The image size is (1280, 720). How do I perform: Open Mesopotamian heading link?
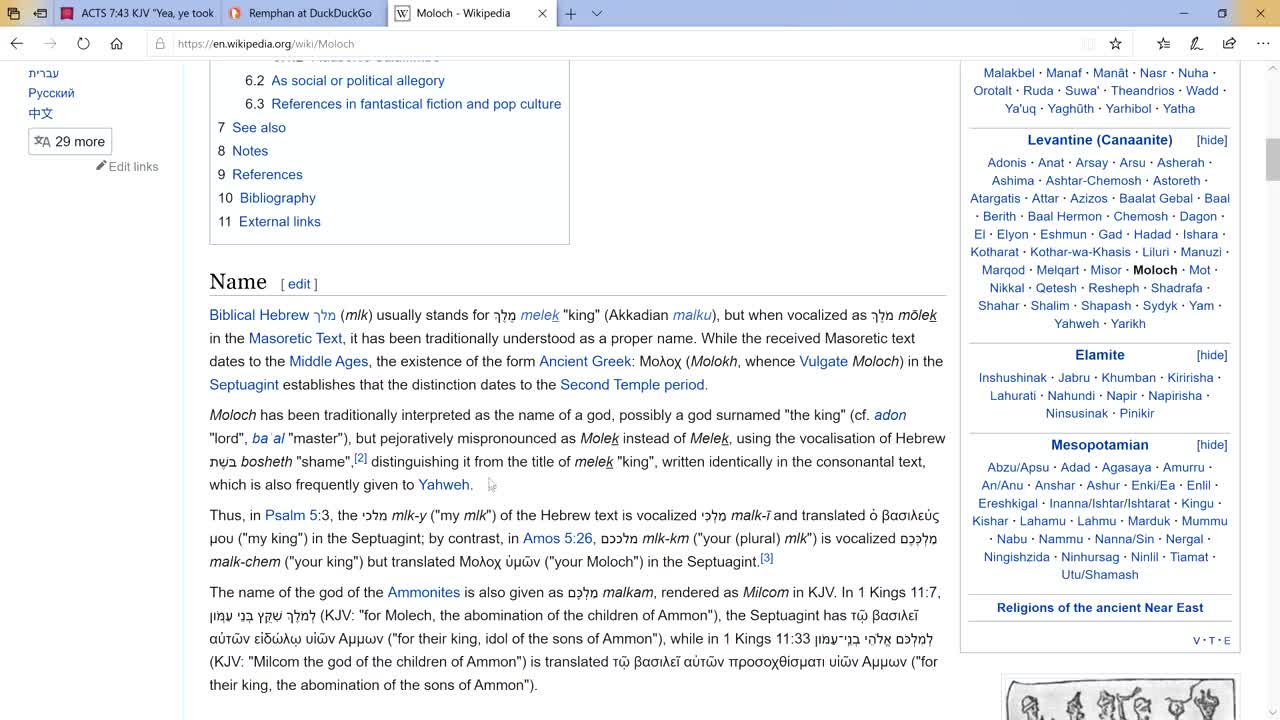coord(1099,445)
